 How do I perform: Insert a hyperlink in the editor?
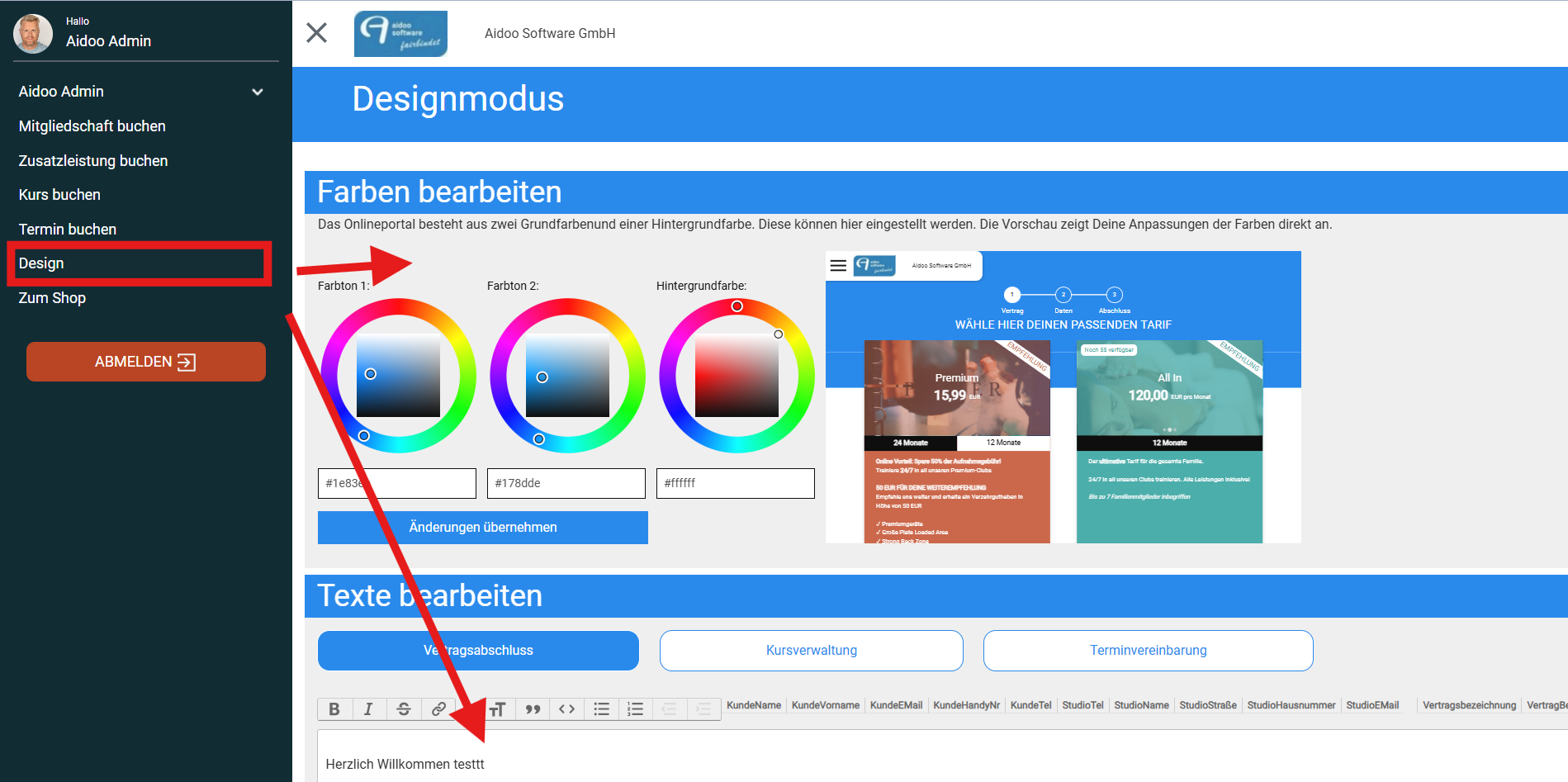438,709
